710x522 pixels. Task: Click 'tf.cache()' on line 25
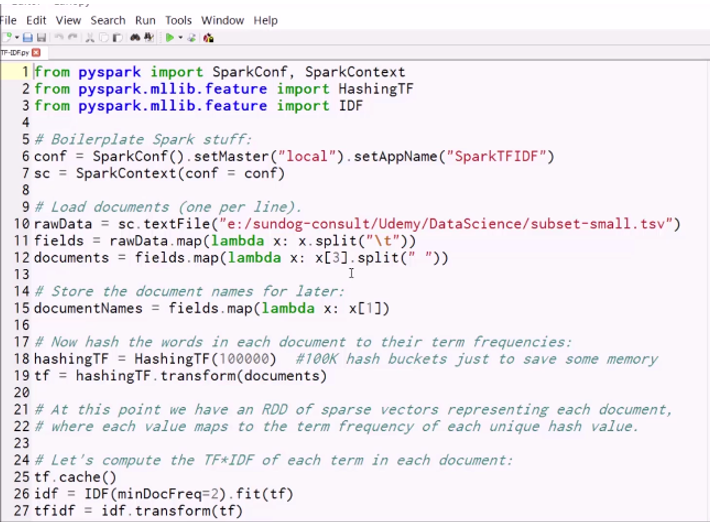(75, 477)
